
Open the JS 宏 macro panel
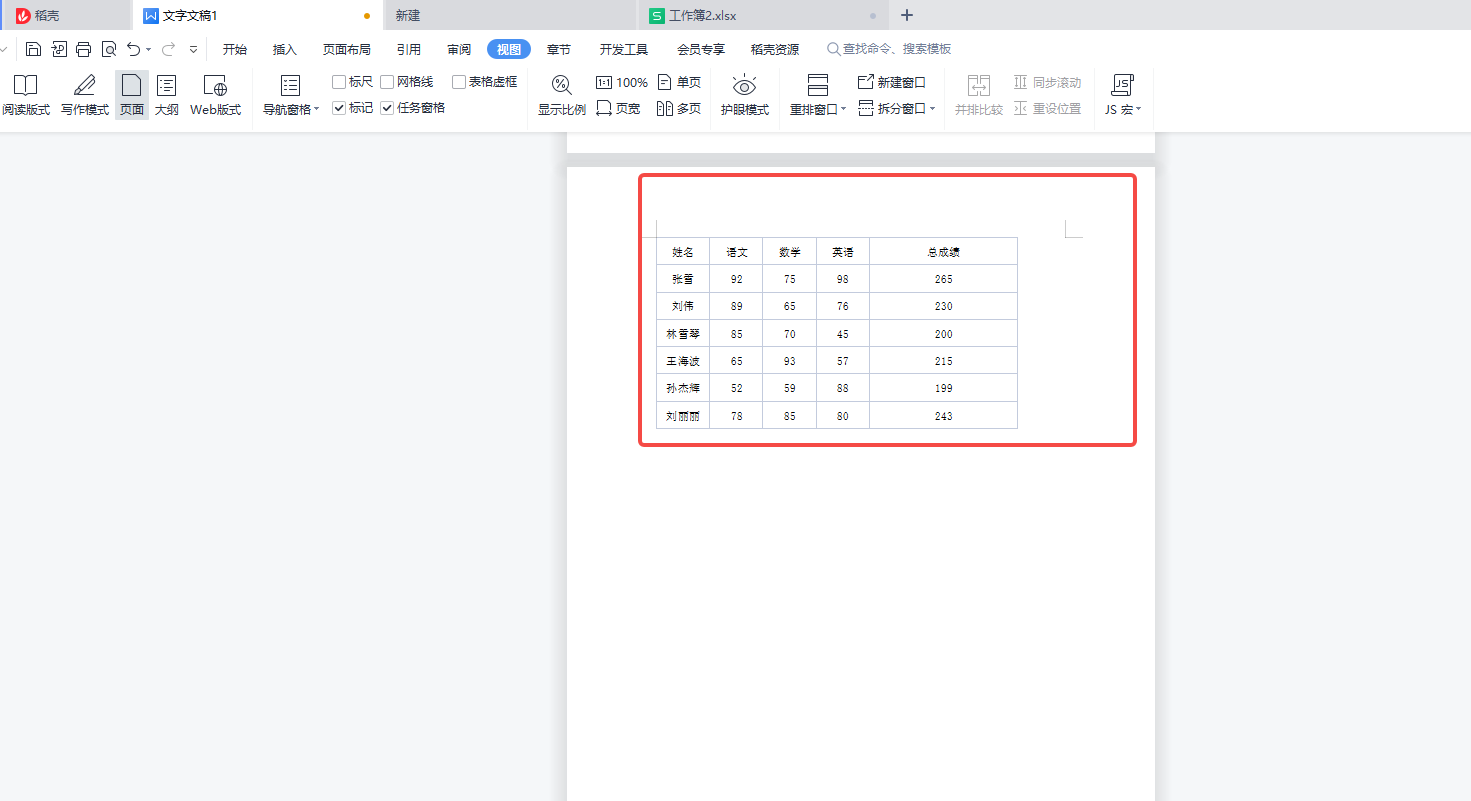[1123, 95]
